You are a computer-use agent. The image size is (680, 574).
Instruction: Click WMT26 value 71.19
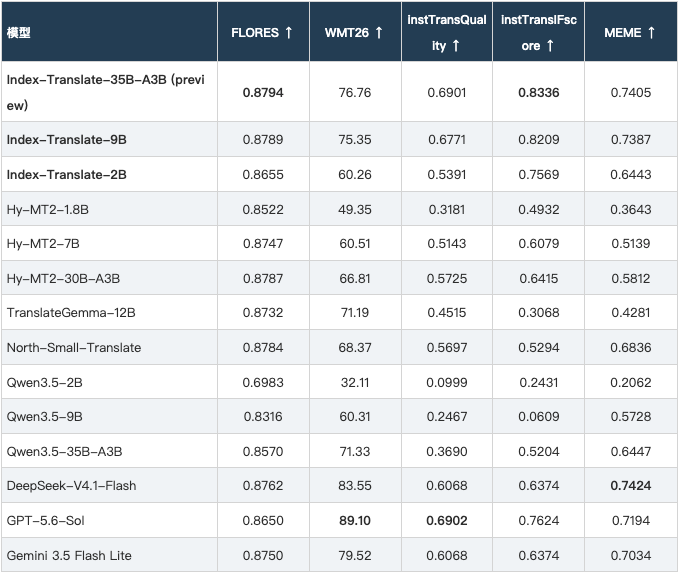[355, 313]
